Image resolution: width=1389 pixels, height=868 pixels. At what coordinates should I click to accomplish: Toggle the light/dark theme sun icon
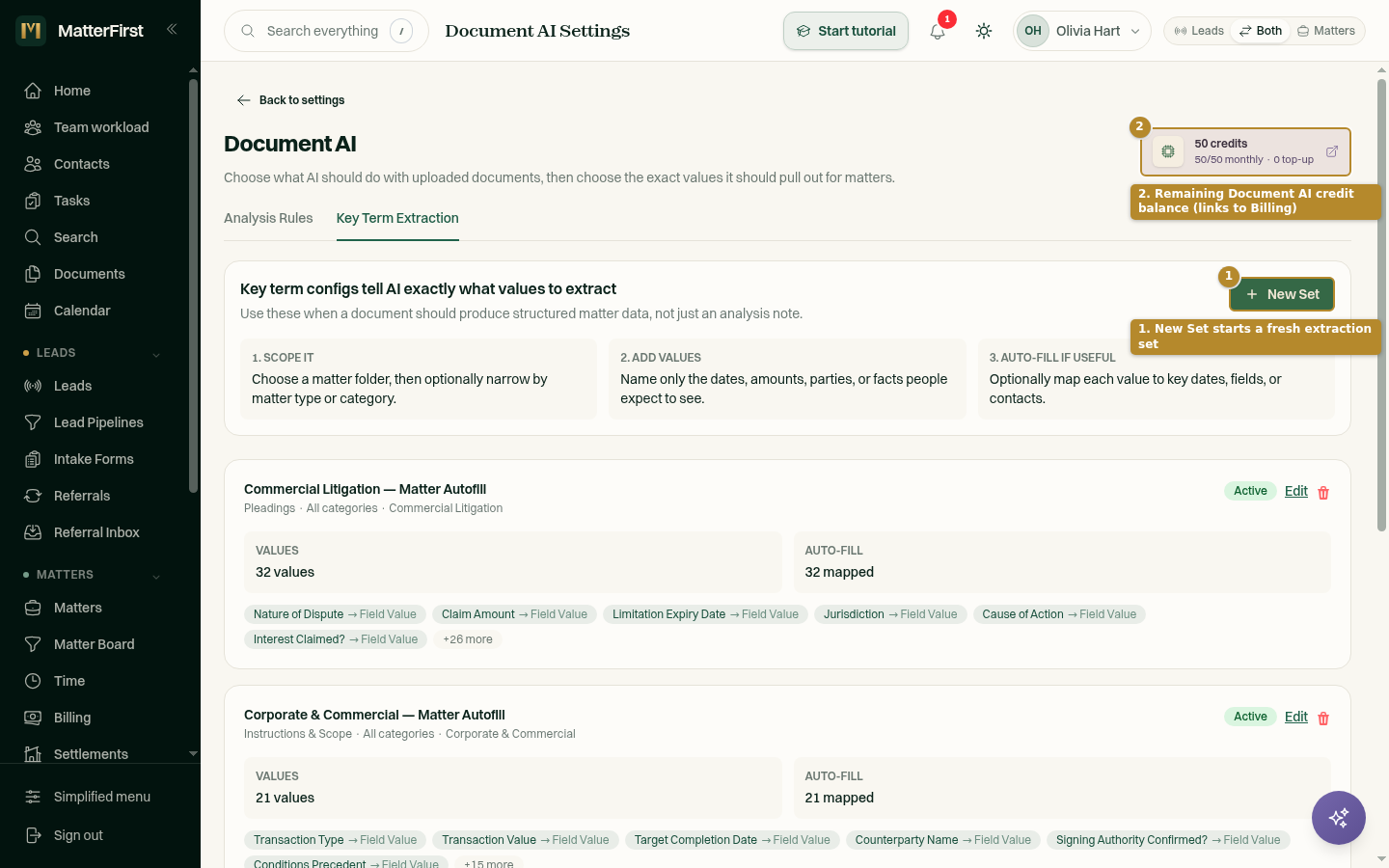pos(984,31)
